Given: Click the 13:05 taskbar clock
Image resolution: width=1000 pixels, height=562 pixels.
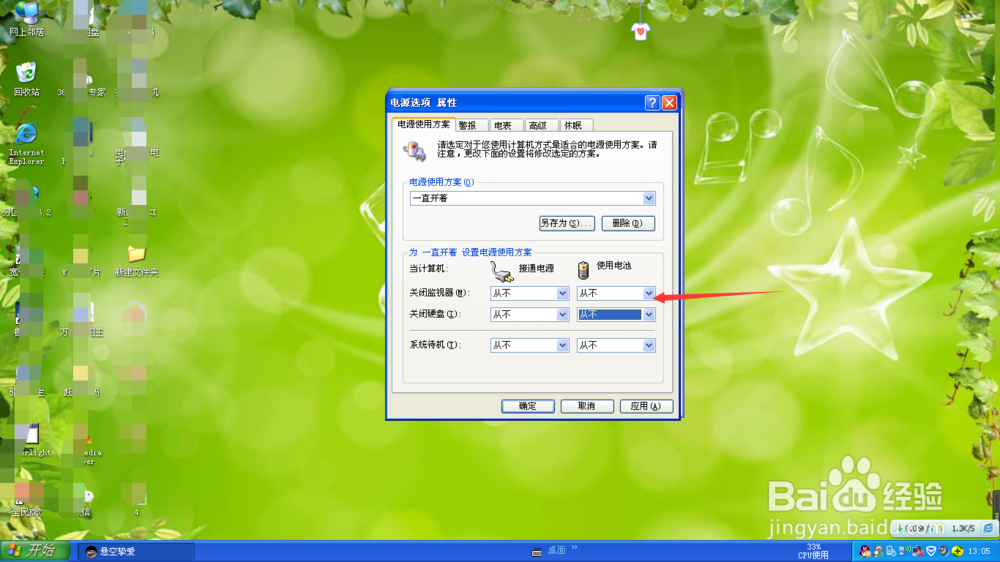Looking at the screenshot, I should pos(979,551).
